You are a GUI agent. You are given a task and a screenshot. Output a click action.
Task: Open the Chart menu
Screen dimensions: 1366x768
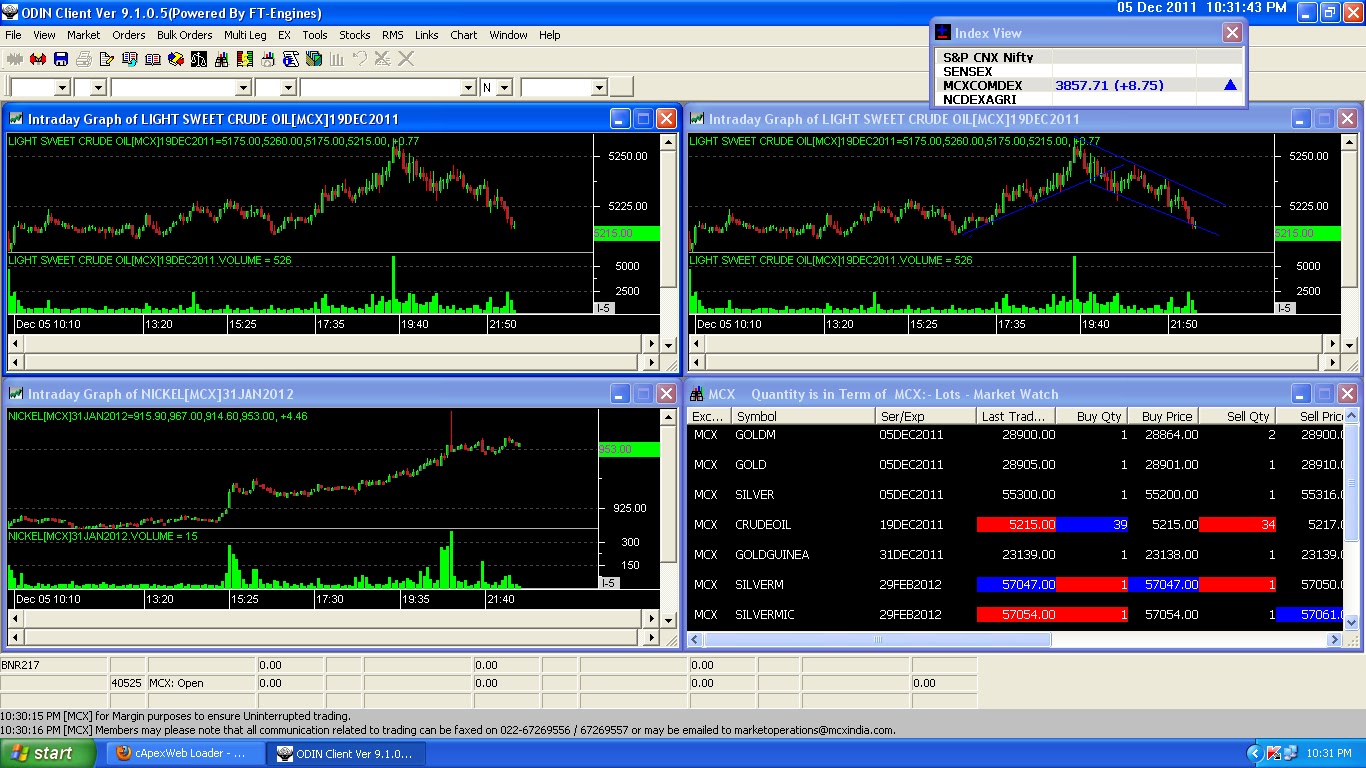pyautogui.click(x=463, y=35)
